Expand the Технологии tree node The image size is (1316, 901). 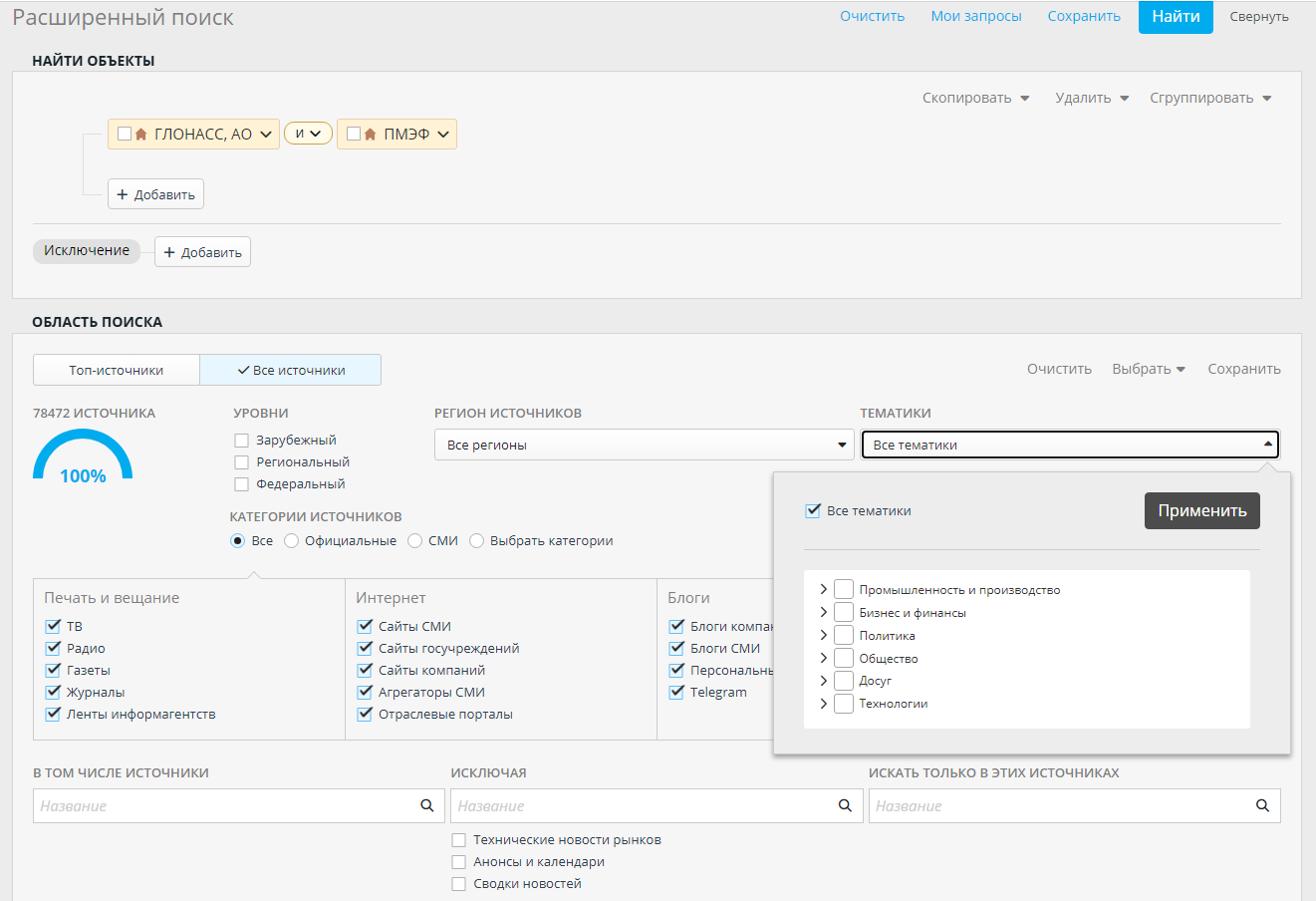pyautogui.click(x=823, y=704)
